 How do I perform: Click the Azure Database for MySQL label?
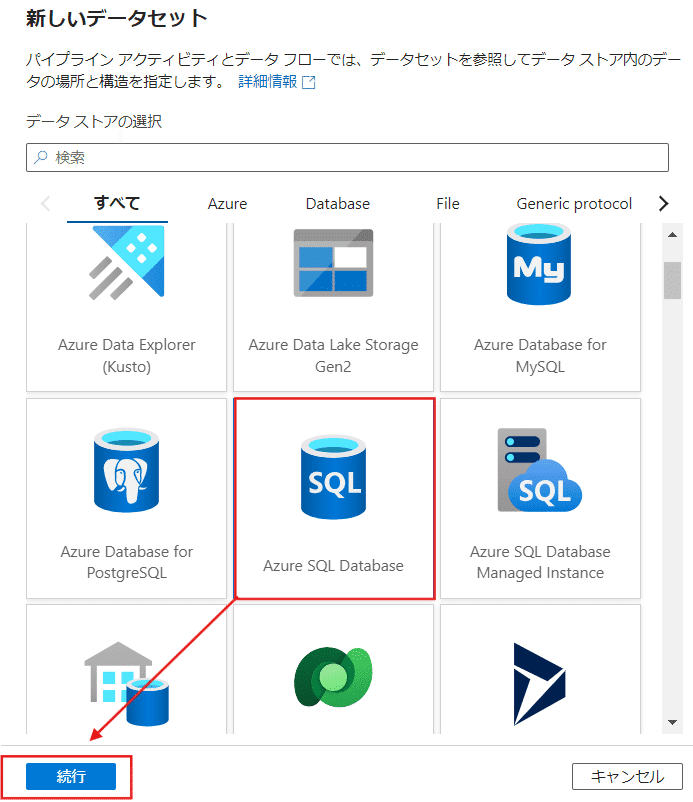pos(540,355)
